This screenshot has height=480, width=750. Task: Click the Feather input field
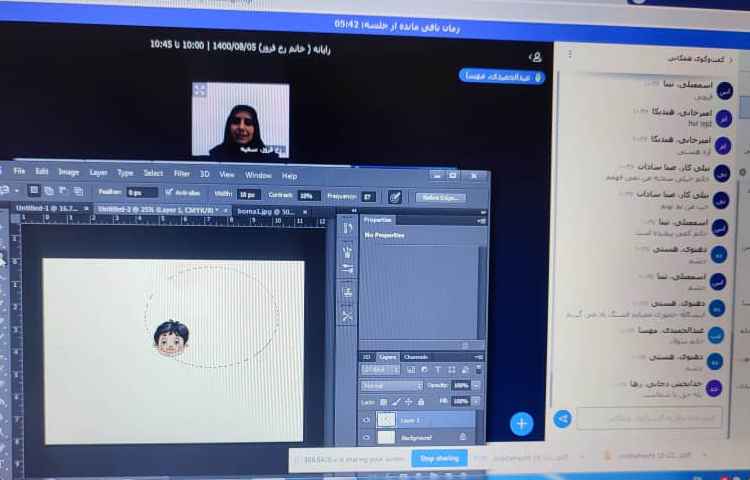click(x=142, y=192)
